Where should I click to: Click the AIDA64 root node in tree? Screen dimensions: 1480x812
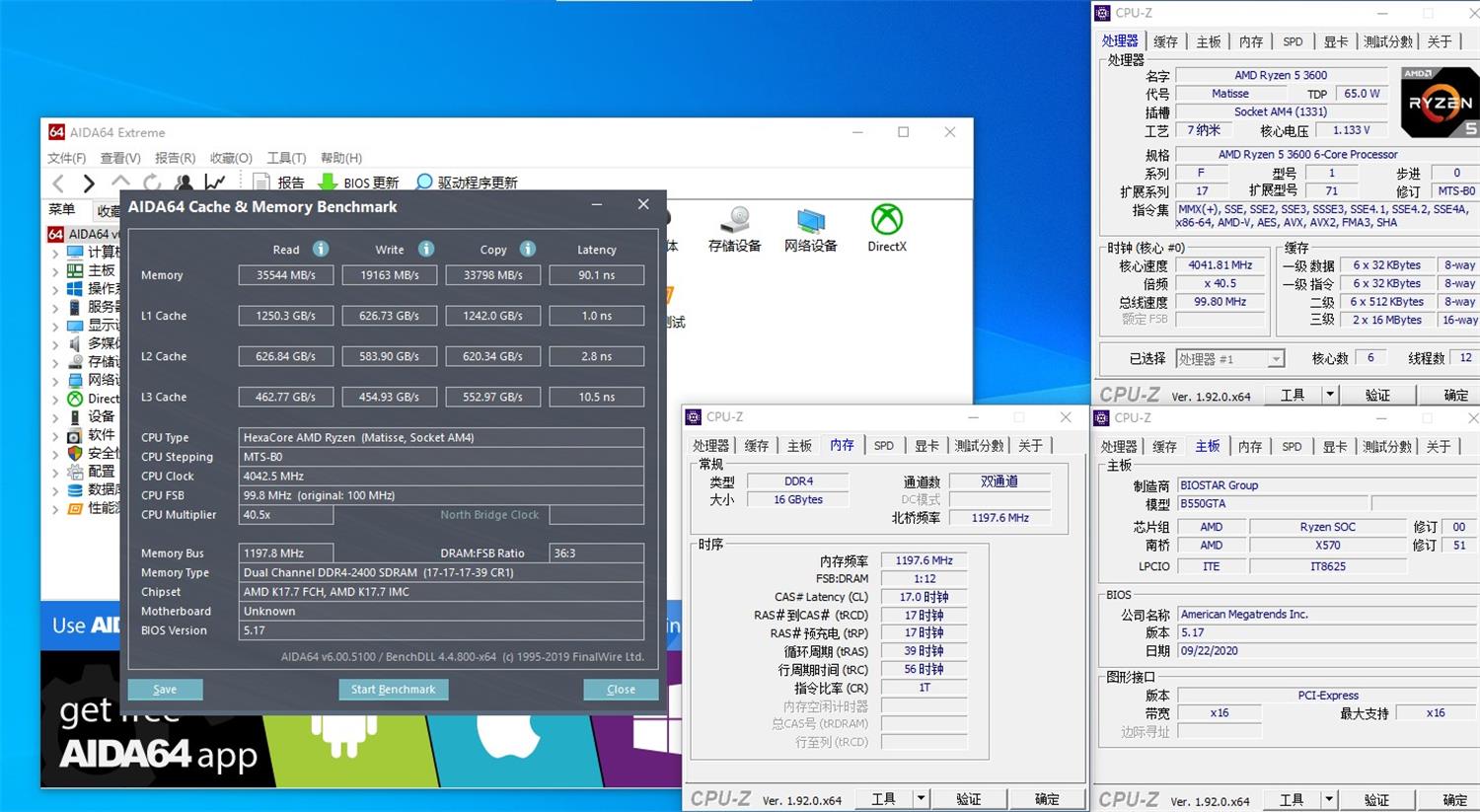(x=83, y=234)
